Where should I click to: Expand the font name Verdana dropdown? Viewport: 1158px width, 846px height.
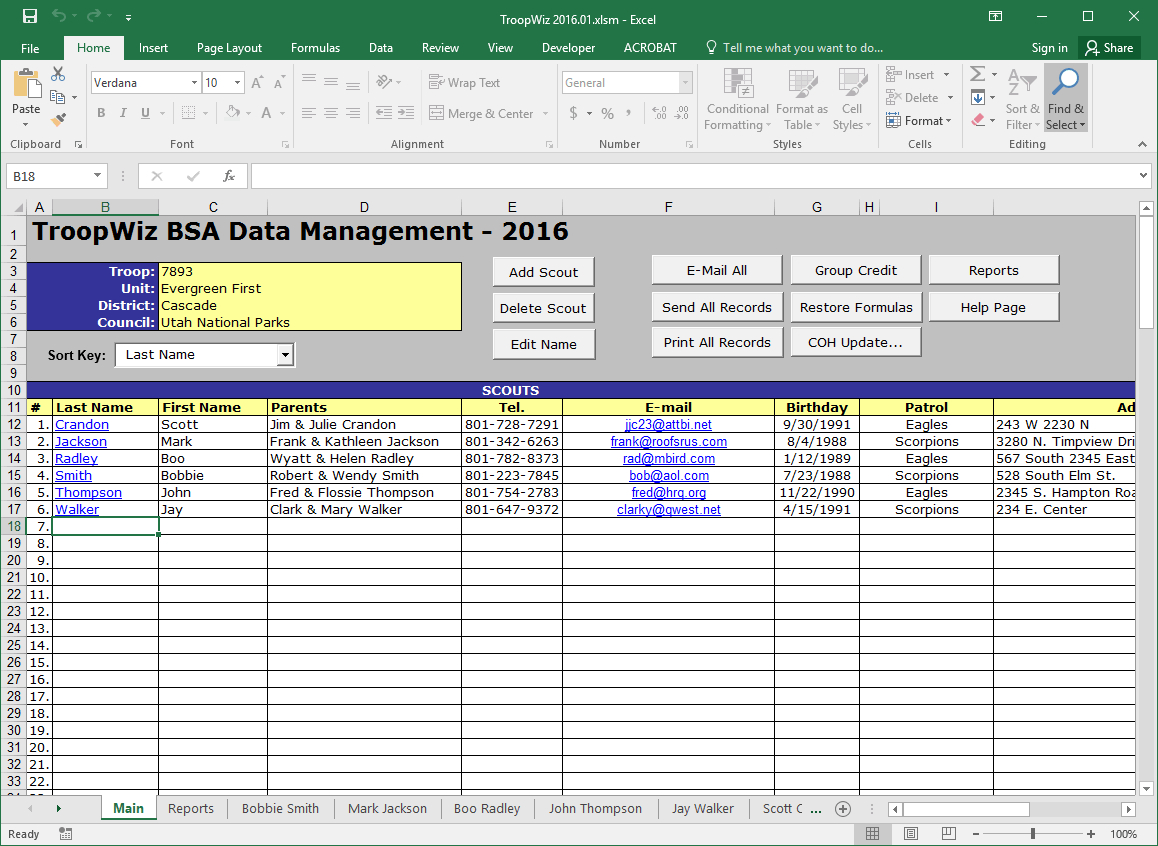tap(194, 83)
